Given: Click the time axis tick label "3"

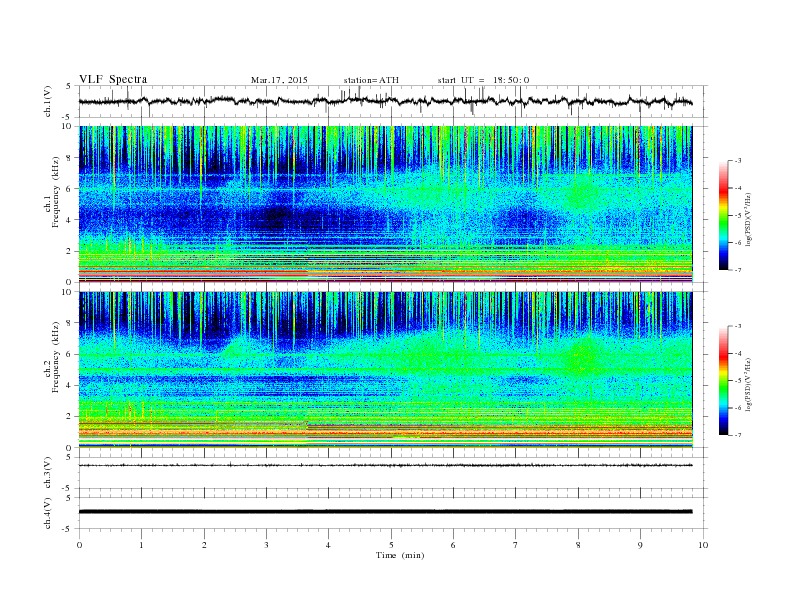Looking at the screenshot, I should [266, 545].
